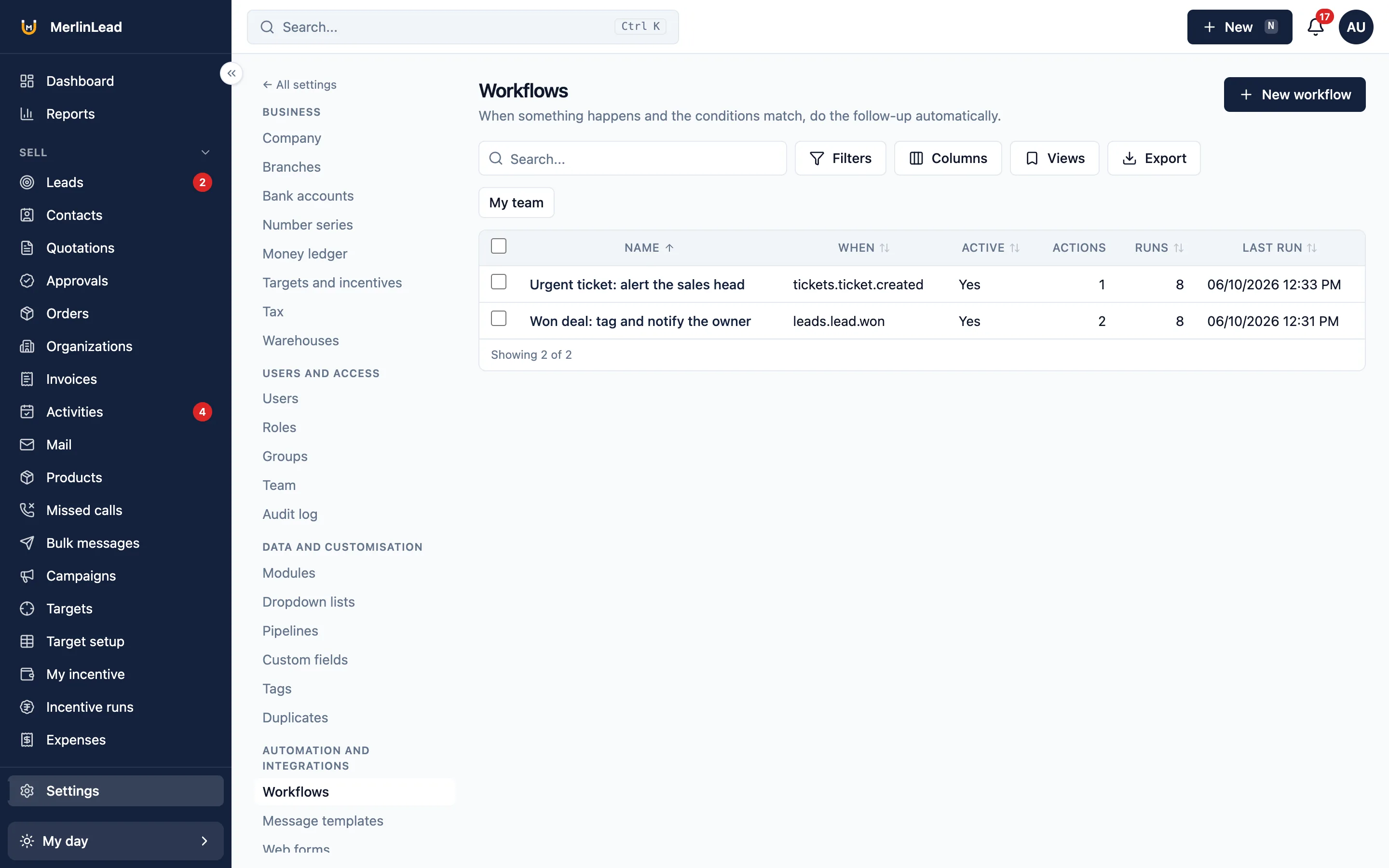Open Mail in the sidebar
The width and height of the screenshot is (1389, 868).
click(115, 444)
